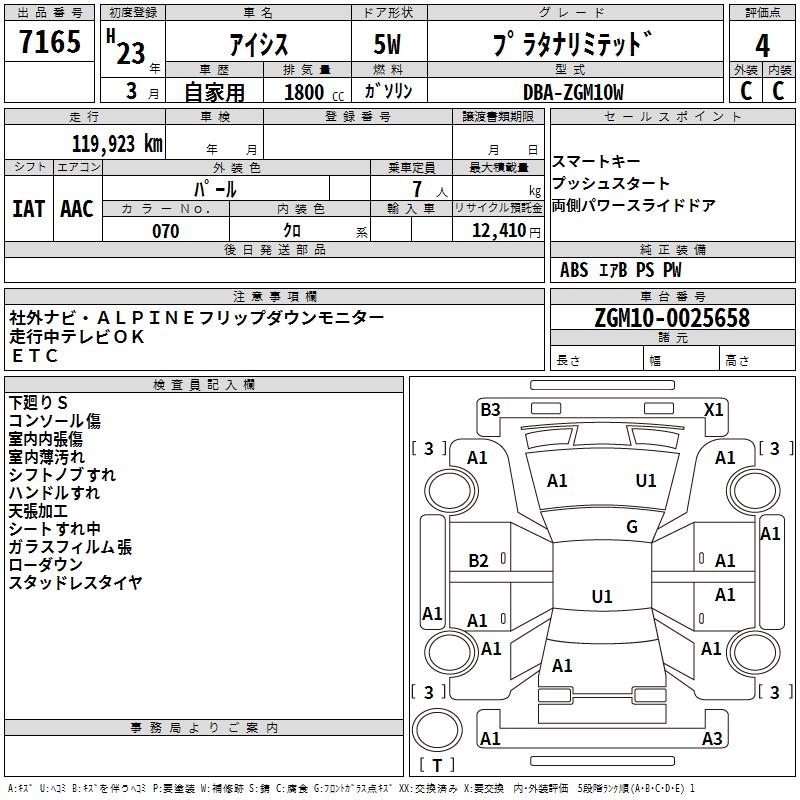Select the model code DBA-ZGM10W

[x=573, y=92]
